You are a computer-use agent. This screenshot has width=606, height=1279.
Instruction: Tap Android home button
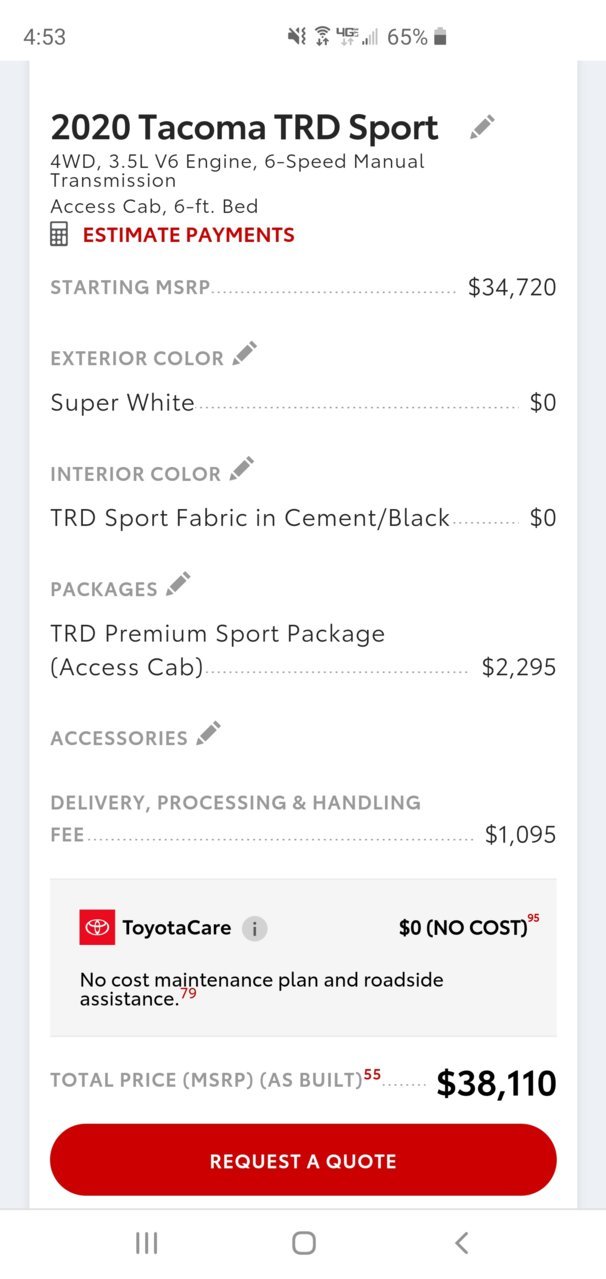click(x=304, y=1243)
